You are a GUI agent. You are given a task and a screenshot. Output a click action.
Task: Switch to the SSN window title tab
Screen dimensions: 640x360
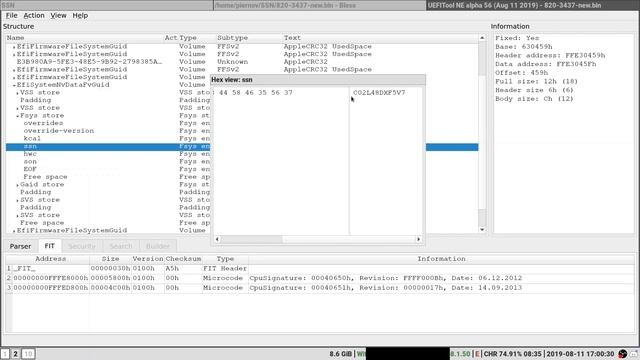pyautogui.click(x=107, y=5)
